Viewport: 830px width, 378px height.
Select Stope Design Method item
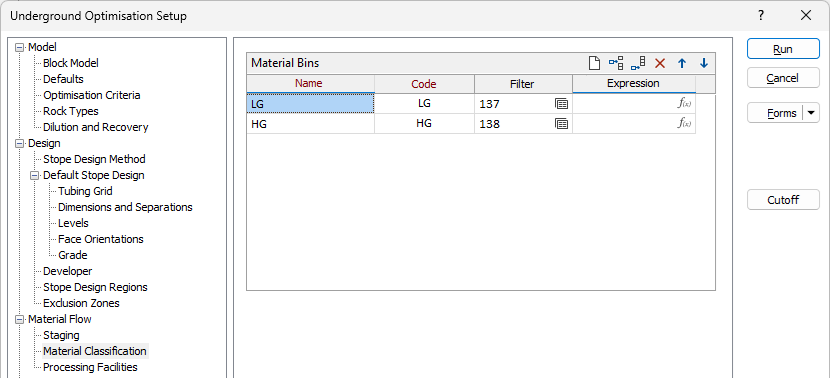pyautogui.click(x=94, y=159)
